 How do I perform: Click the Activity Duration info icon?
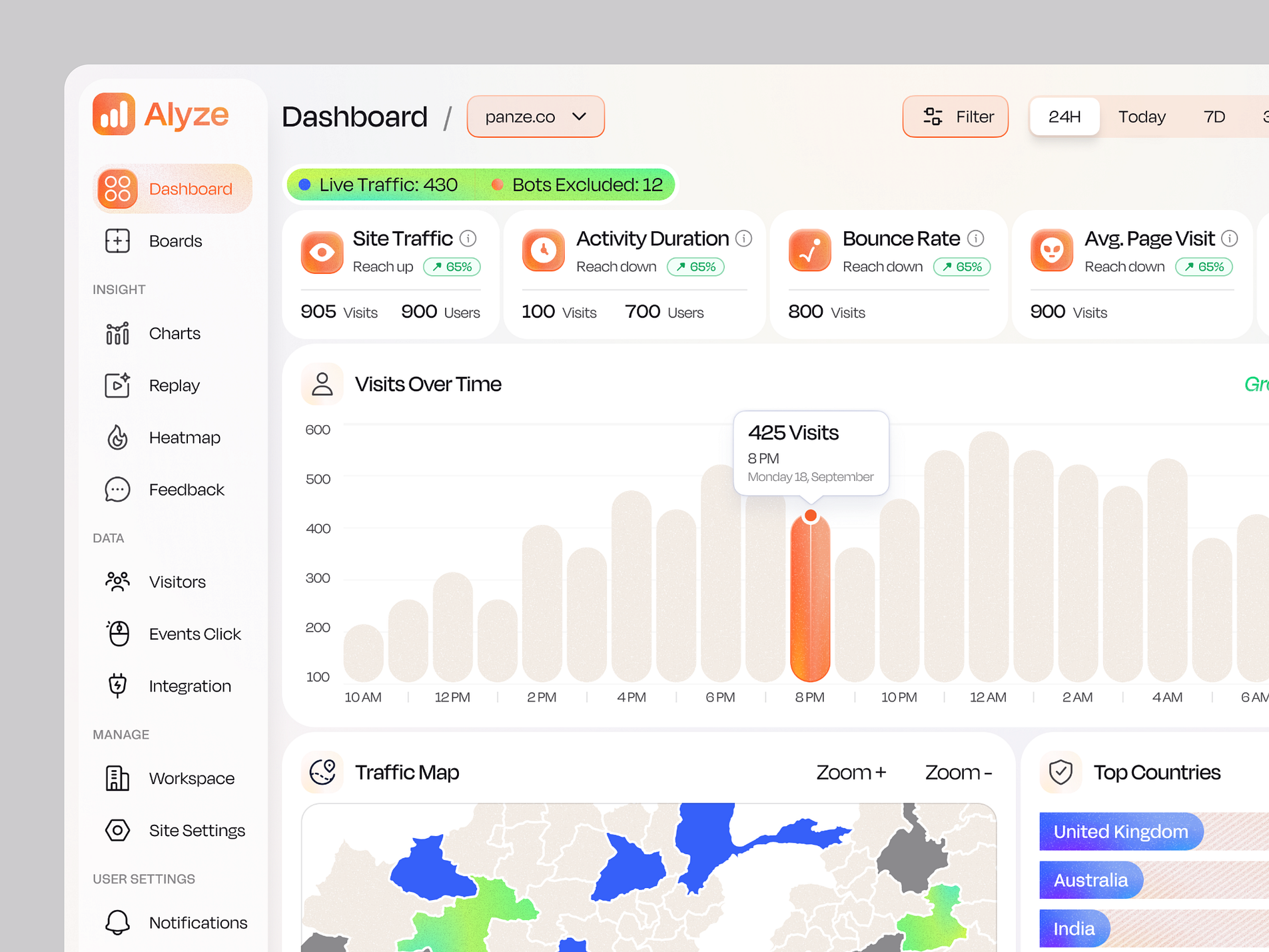click(x=744, y=238)
